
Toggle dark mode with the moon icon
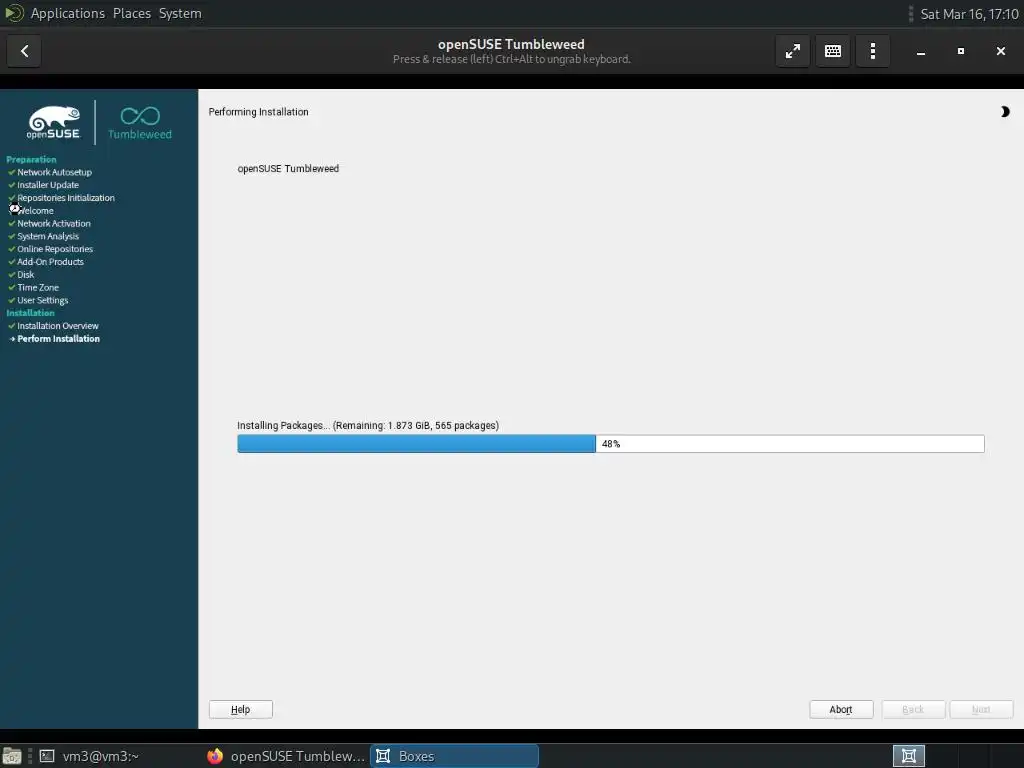coord(1004,112)
